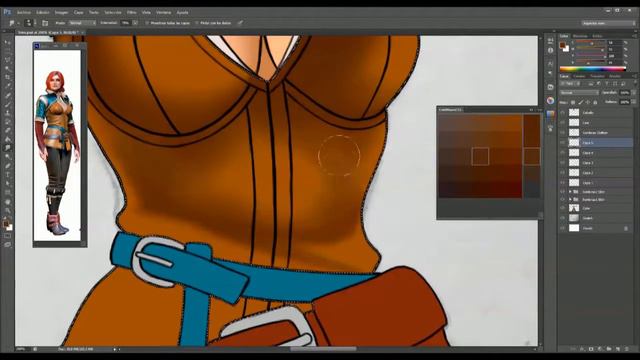Click the foreground color swatch in toolbar

coord(6,224)
